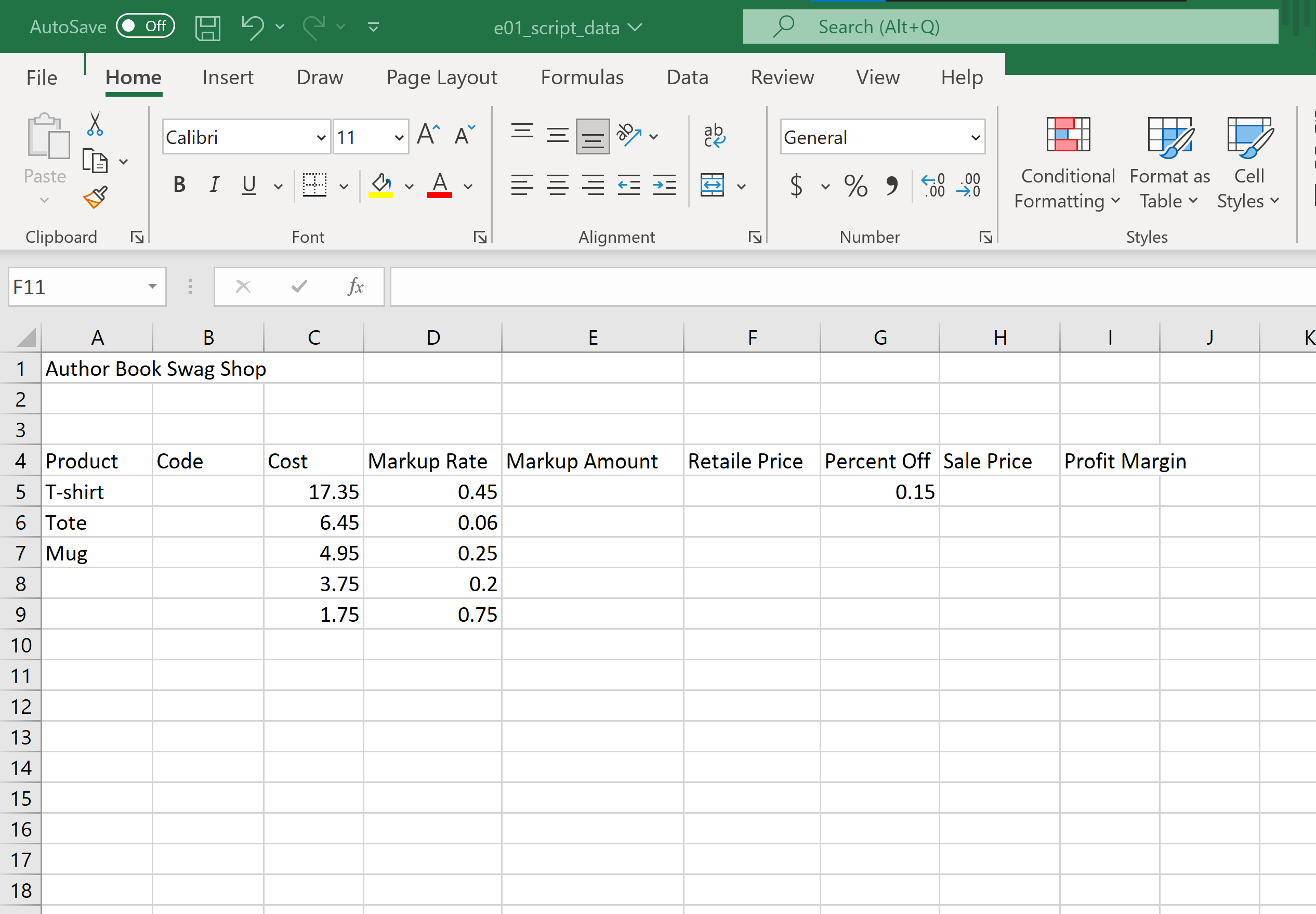This screenshot has height=914, width=1316.
Task: Click the Merge & Center icon
Action: (712, 185)
